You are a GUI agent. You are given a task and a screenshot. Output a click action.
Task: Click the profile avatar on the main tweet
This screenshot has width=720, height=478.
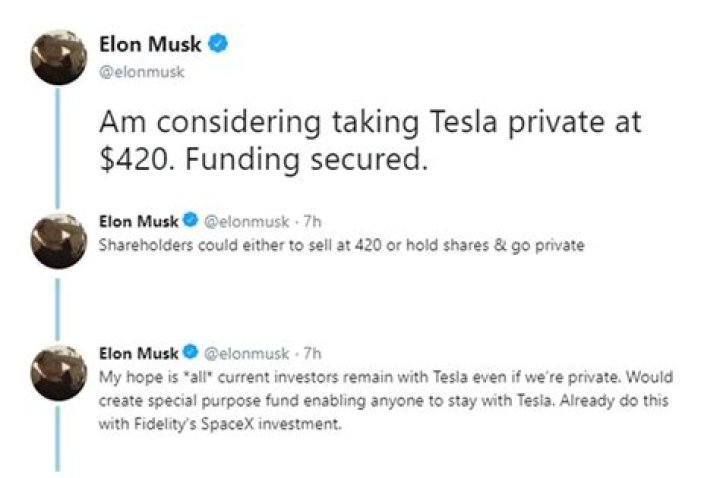click(60, 54)
